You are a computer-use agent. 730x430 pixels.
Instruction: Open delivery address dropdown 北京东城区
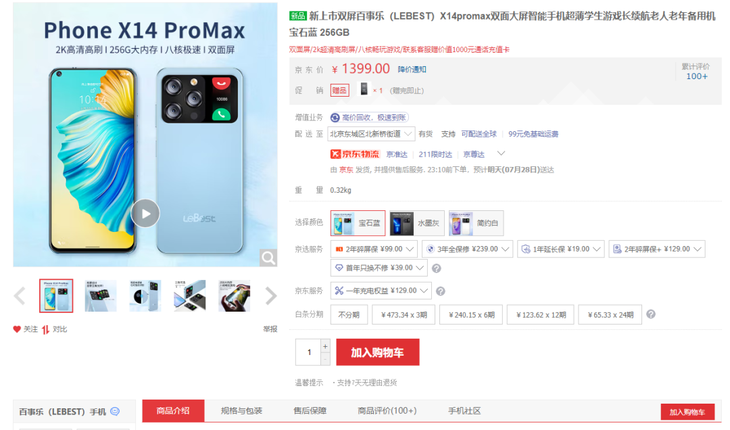point(371,134)
